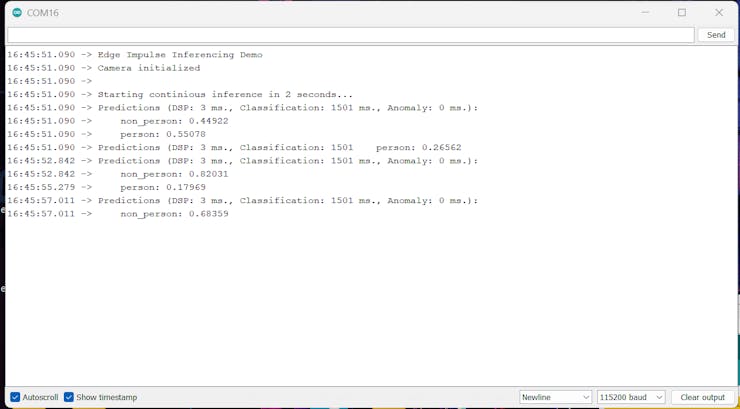
Task: Click the Predictions line timestamped 16:45:52.842
Action: tap(288, 160)
